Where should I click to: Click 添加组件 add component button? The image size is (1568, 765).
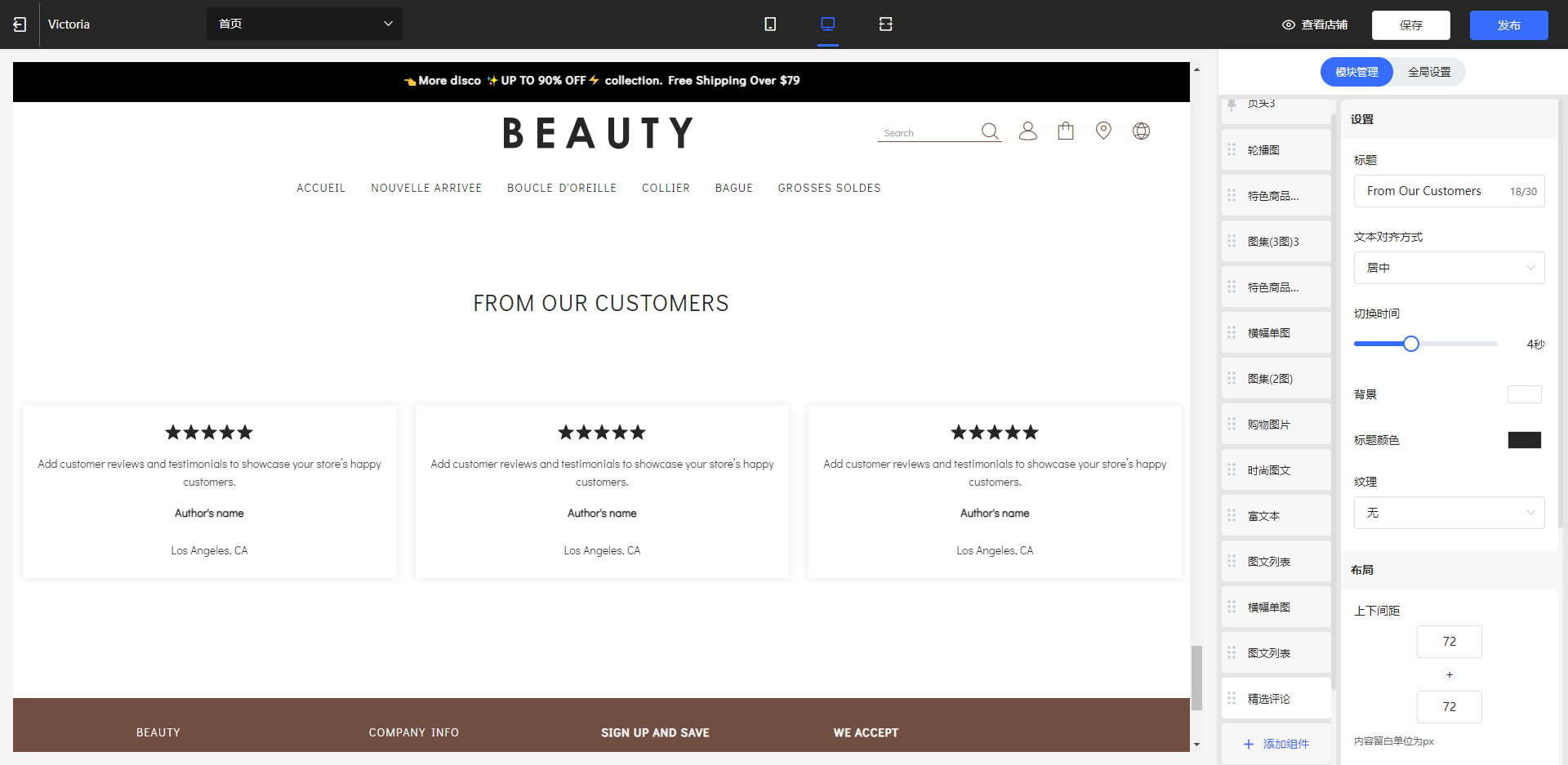(x=1276, y=744)
